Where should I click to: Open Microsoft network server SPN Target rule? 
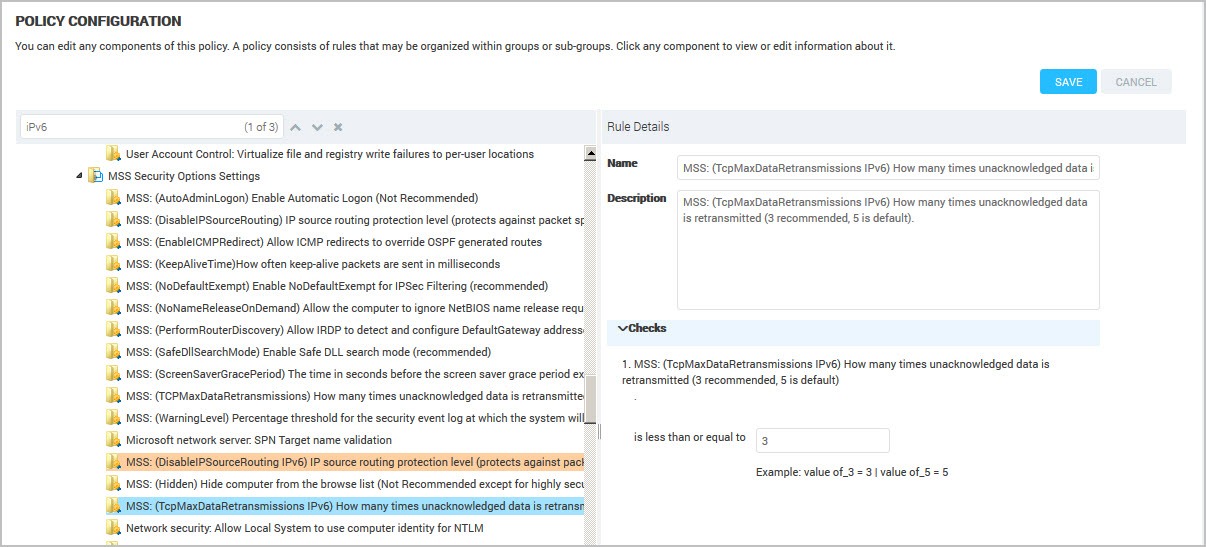[x=258, y=440]
